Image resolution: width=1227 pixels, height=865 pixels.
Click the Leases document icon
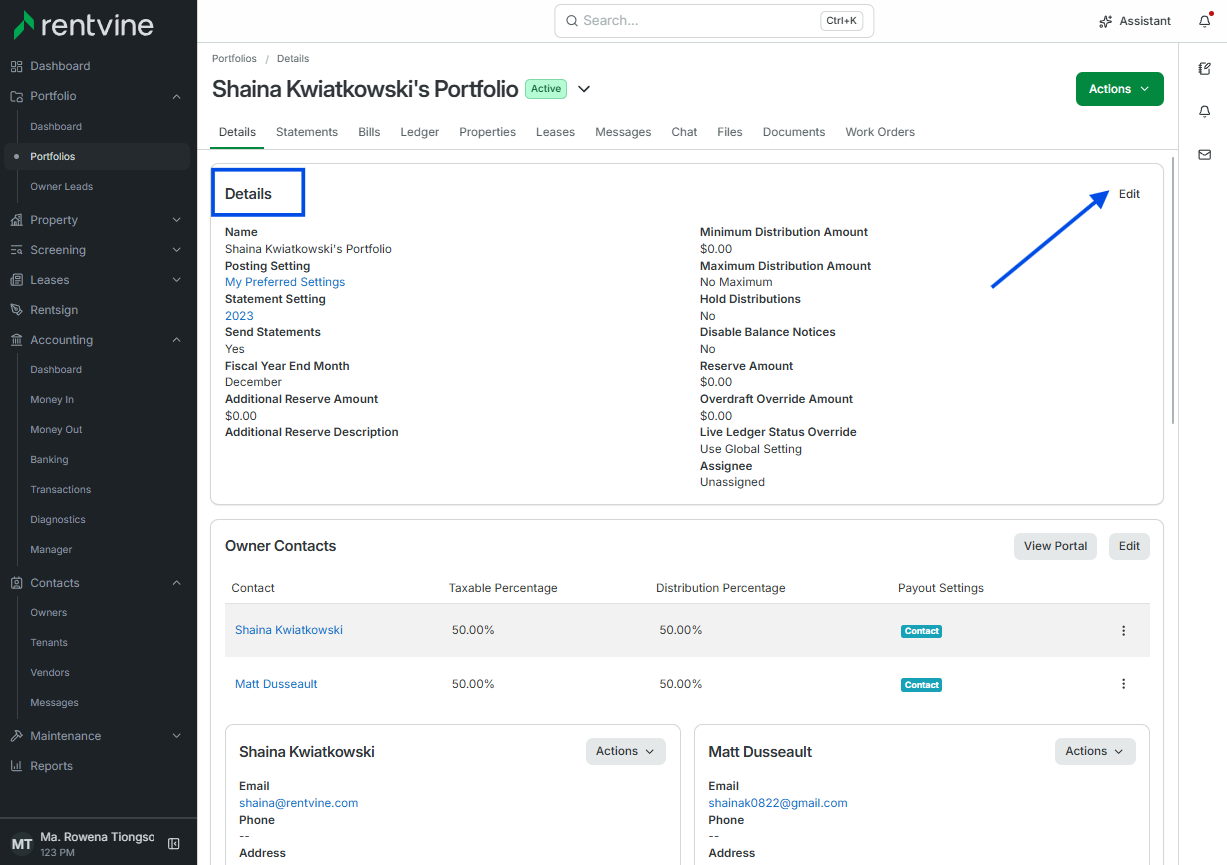(x=16, y=280)
